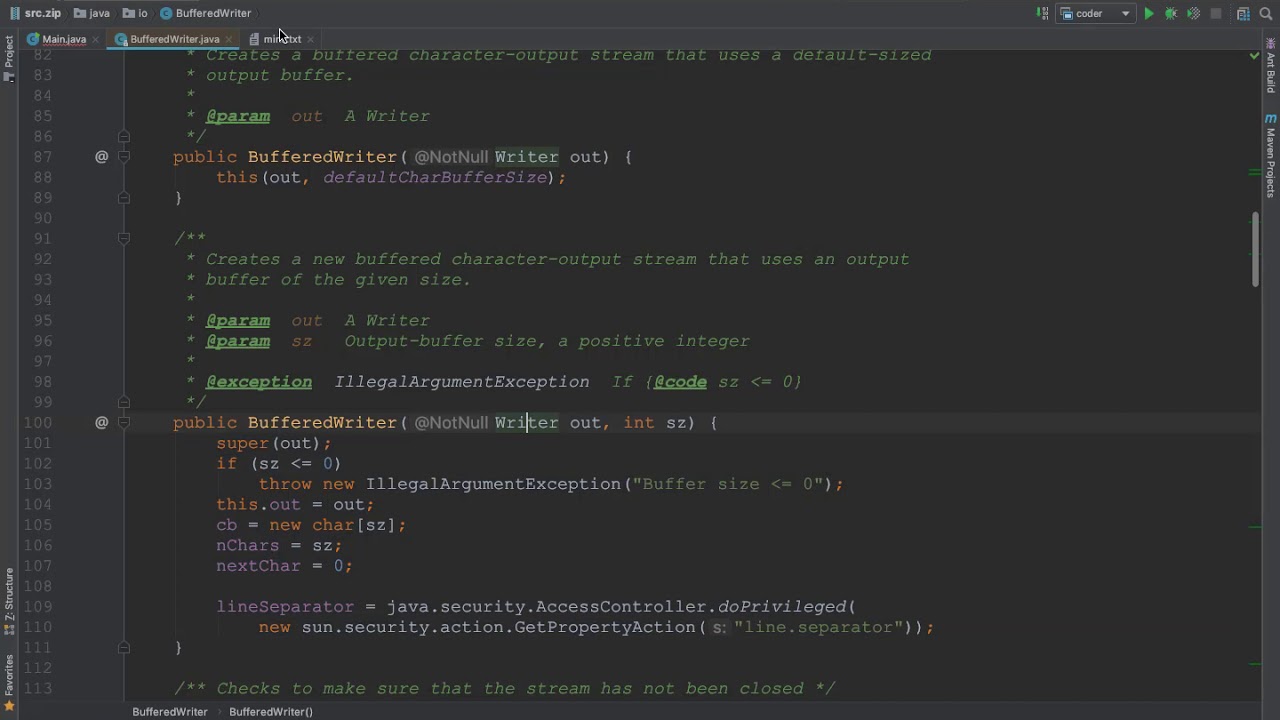Click the Build project icon with binary digits

point(1042,14)
